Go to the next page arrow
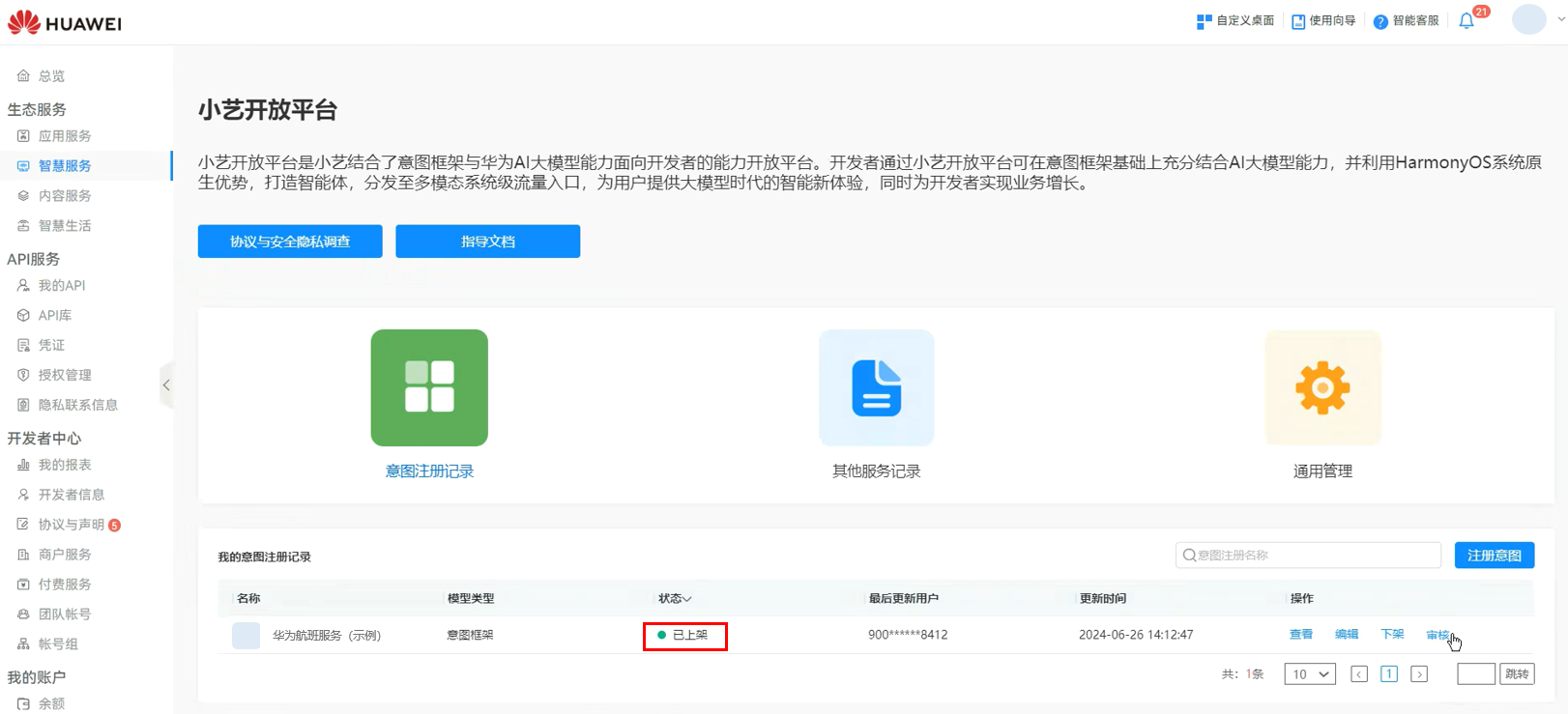1568x714 pixels. point(1419,674)
